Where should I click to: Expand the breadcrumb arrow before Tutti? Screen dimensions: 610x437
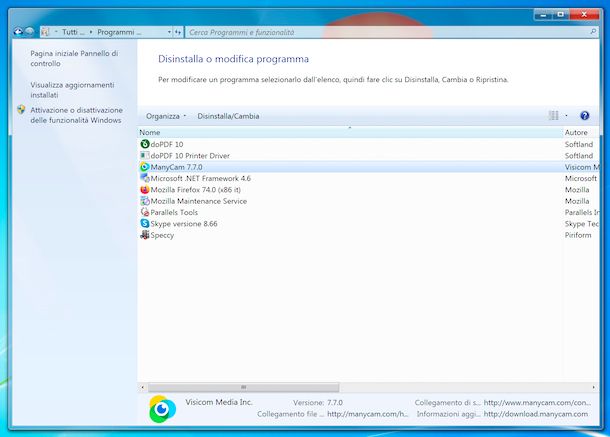(56, 32)
